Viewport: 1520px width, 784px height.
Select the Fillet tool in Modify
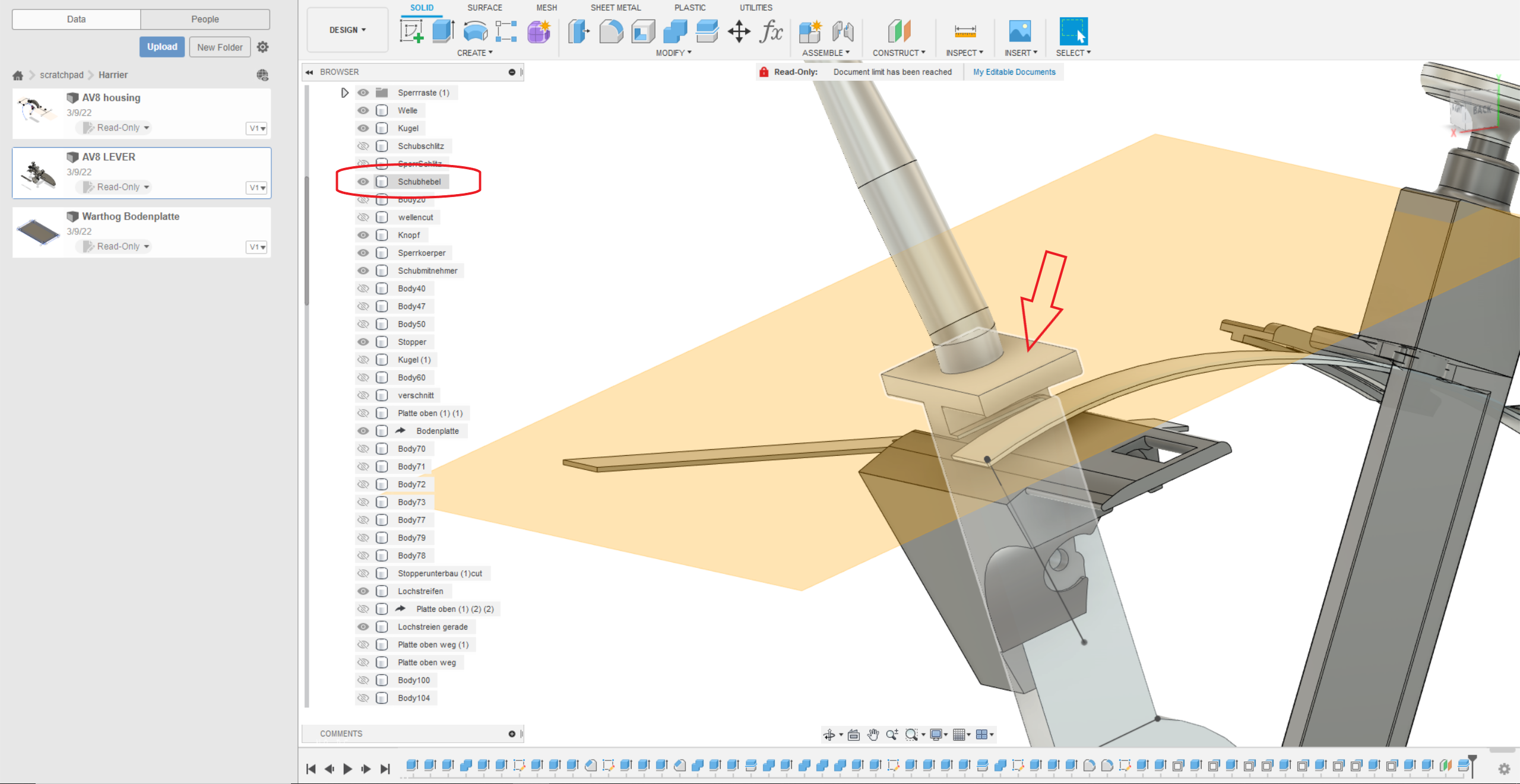pos(611,31)
